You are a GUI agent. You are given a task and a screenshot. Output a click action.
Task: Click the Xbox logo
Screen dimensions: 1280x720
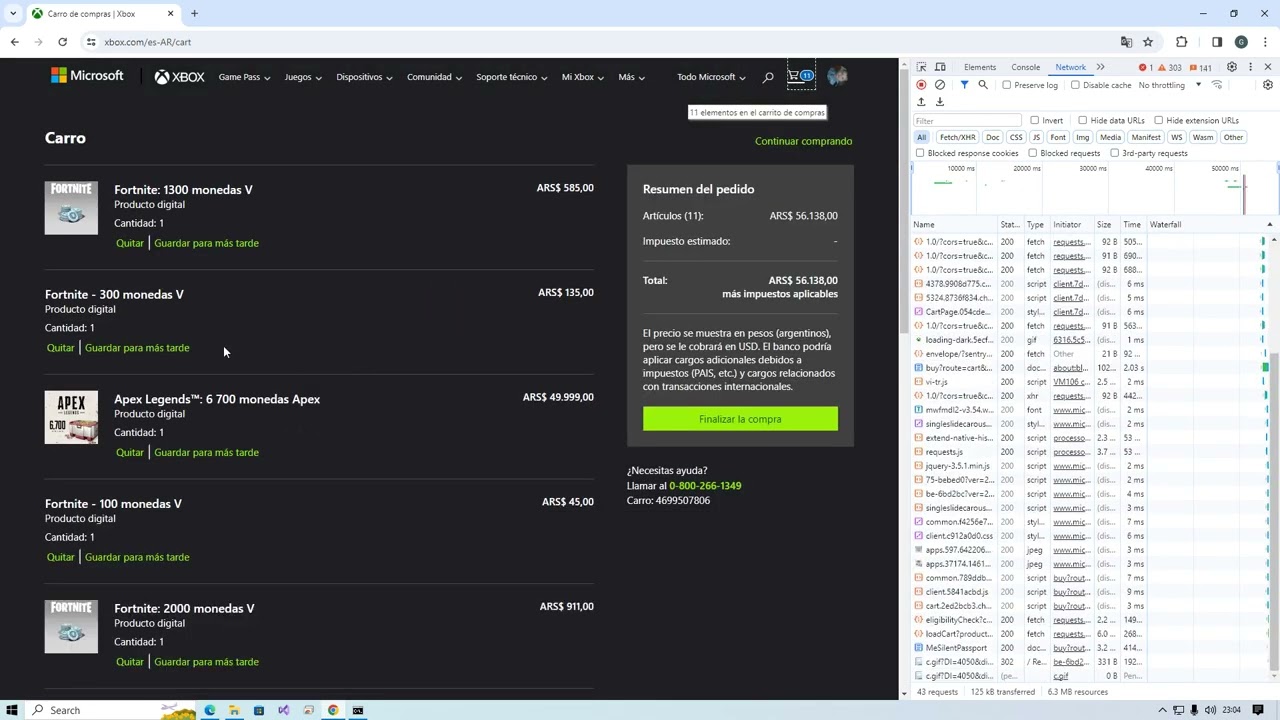180,77
